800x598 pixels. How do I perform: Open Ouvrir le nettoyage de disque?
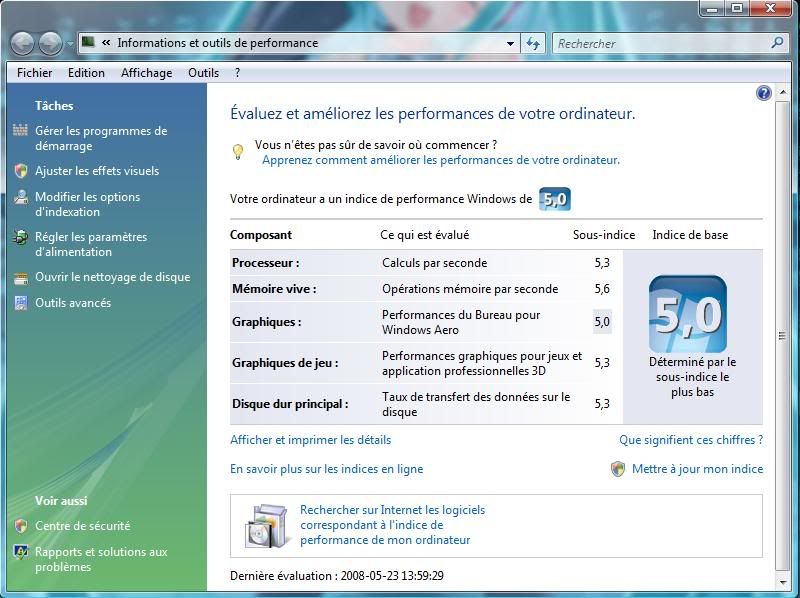[x=112, y=277]
